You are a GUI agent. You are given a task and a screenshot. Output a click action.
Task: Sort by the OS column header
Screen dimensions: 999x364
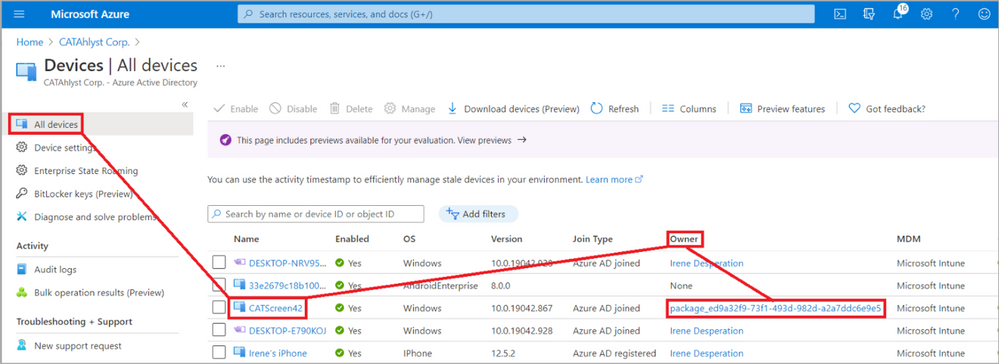409,239
